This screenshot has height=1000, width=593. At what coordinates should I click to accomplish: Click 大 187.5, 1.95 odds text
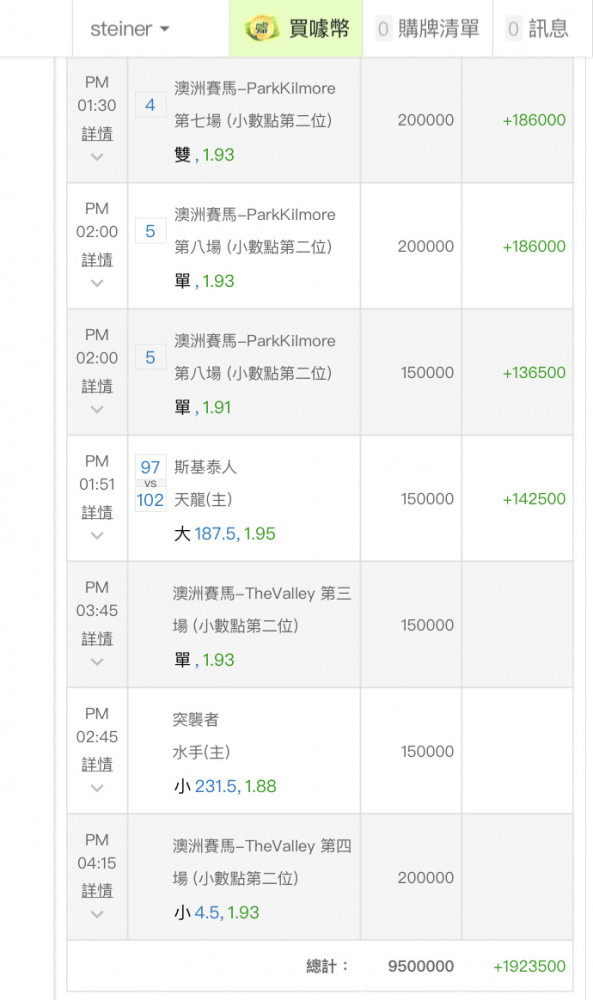(x=224, y=533)
